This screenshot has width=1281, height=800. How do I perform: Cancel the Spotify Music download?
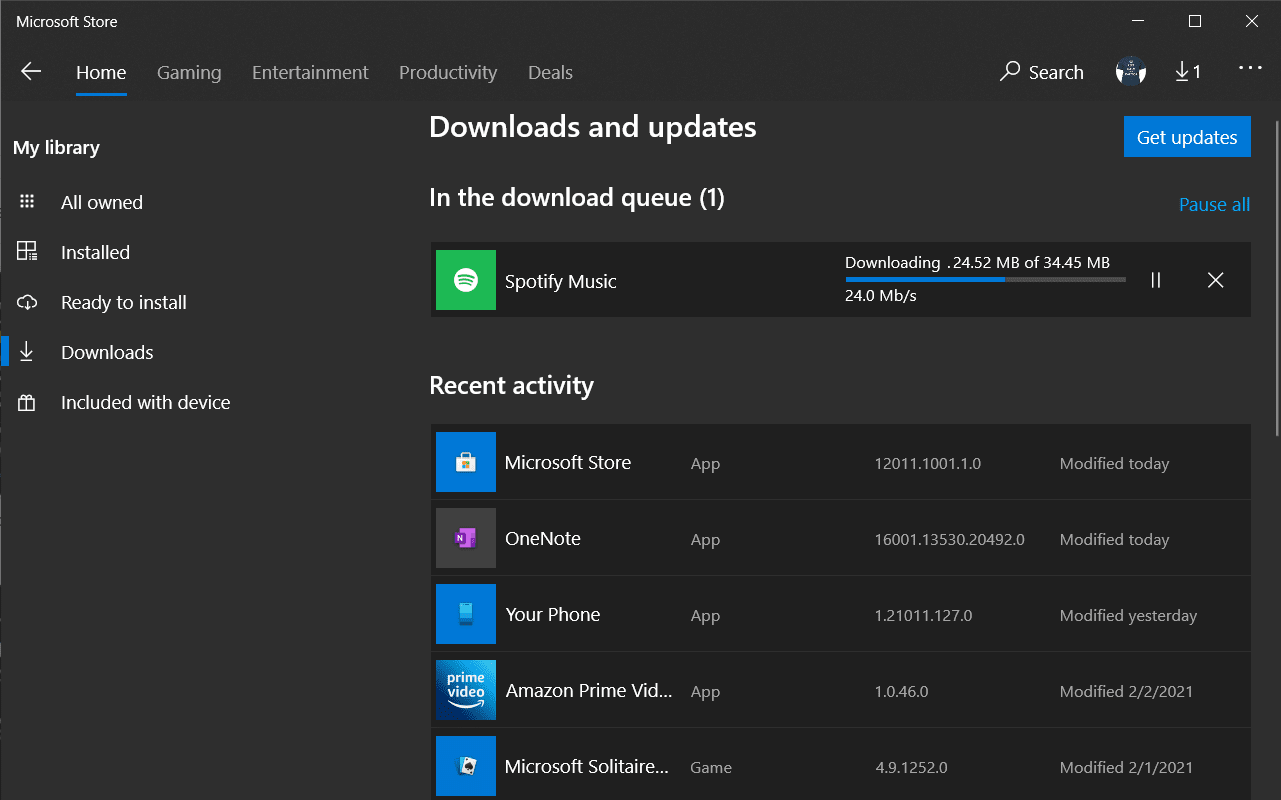(1215, 280)
